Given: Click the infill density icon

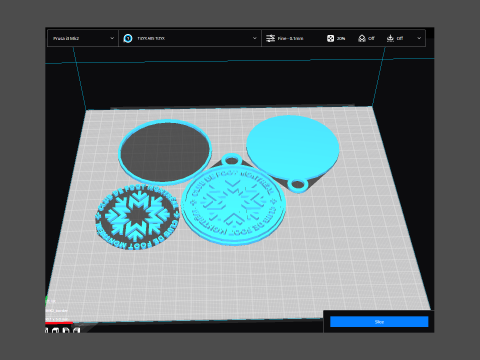Looking at the screenshot, I should click(x=330, y=38).
